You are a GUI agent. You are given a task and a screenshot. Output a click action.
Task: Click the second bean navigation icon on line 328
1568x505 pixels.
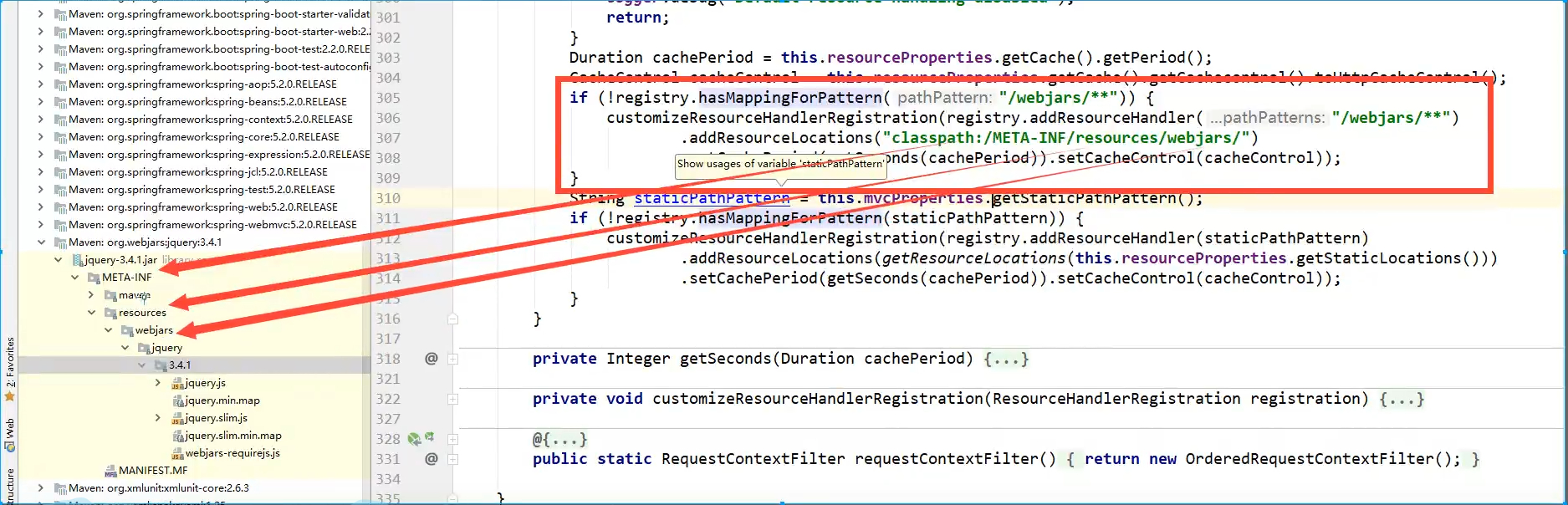coord(429,437)
